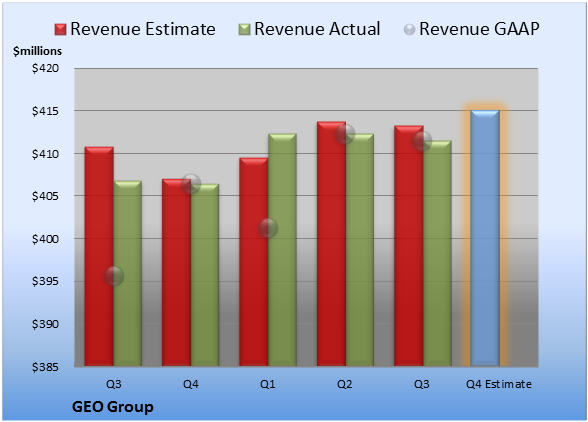Select the "Revenue Estimate" legend label
Screen dimensions: 588x422
coord(143,29)
